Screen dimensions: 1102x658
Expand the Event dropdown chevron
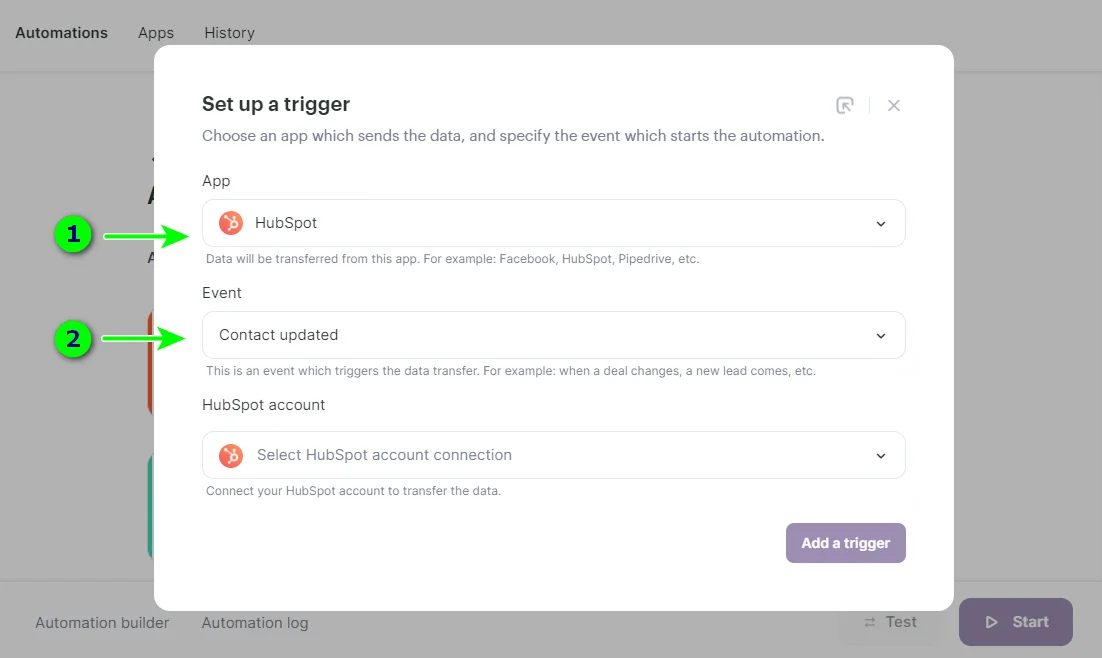click(881, 336)
